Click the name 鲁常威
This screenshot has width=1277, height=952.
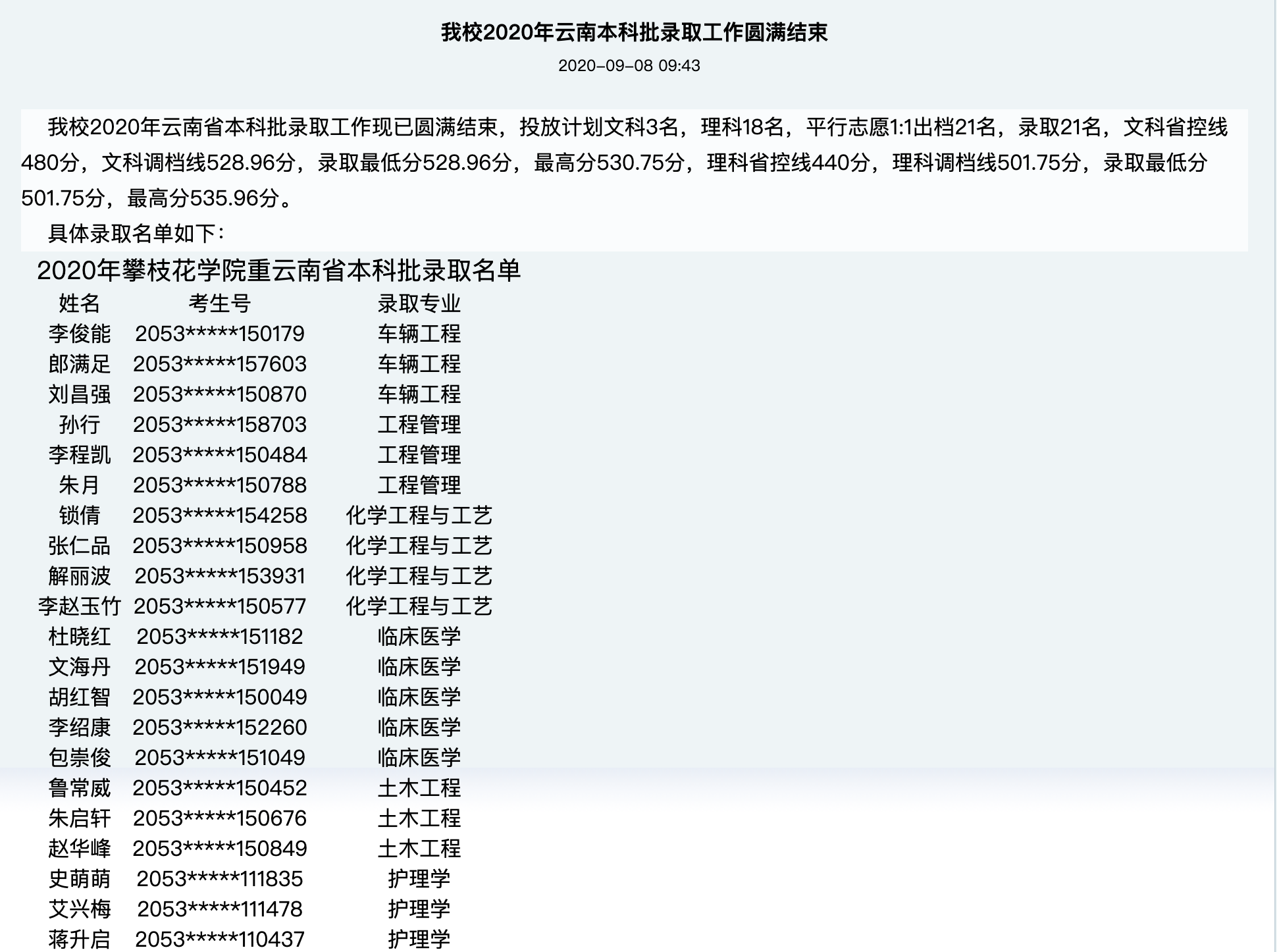[79, 788]
